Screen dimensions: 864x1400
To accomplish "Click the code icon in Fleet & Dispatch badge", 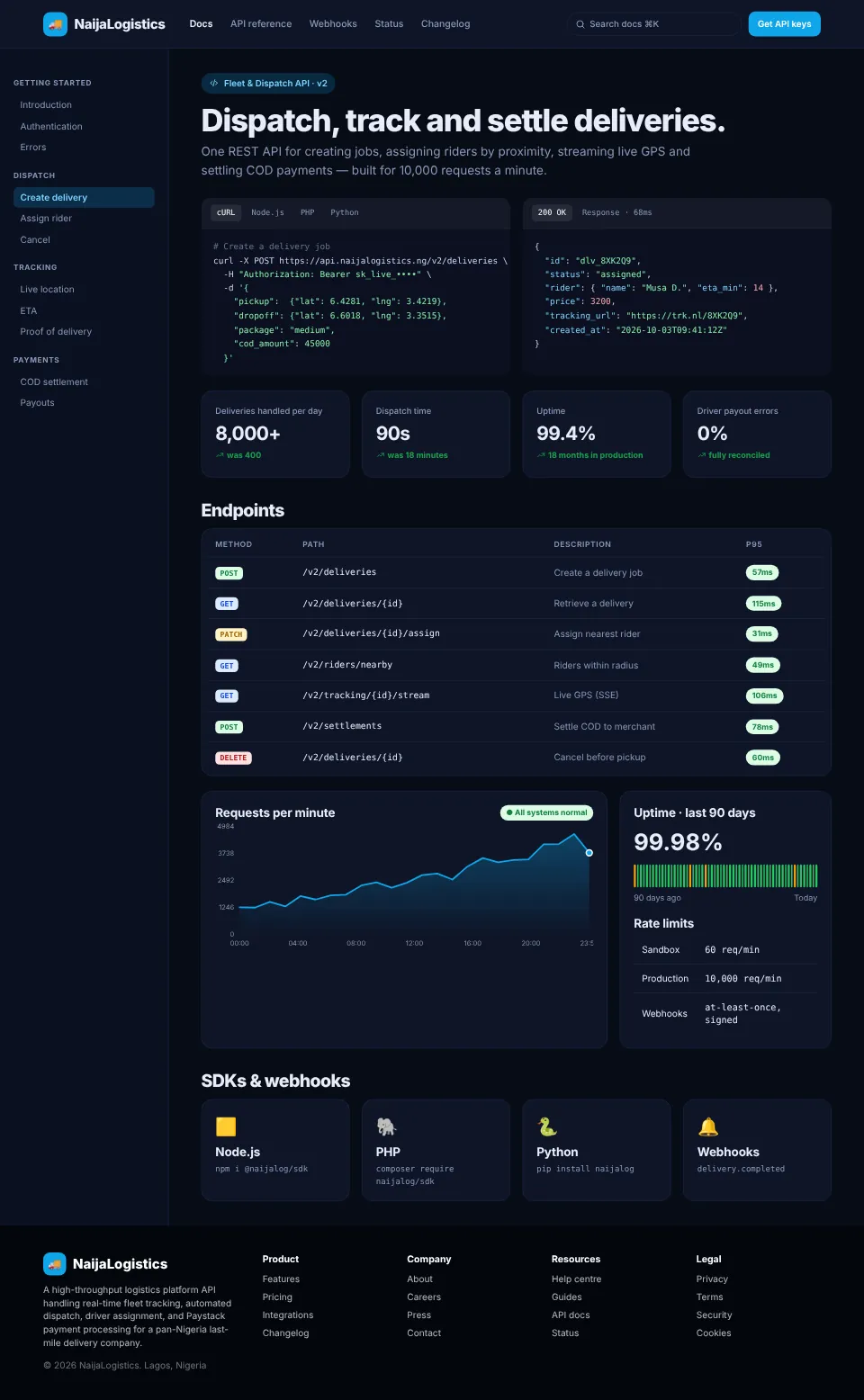I will pyautogui.click(x=214, y=83).
